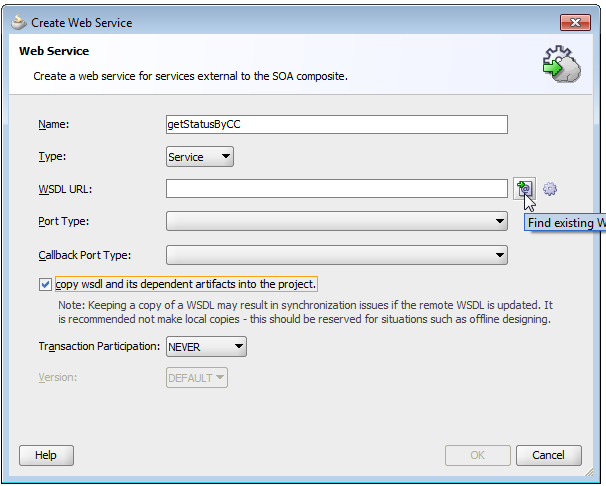Click into the empty WSDL URL field
The width and height of the screenshot is (606, 486).
click(x=337, y=188)
